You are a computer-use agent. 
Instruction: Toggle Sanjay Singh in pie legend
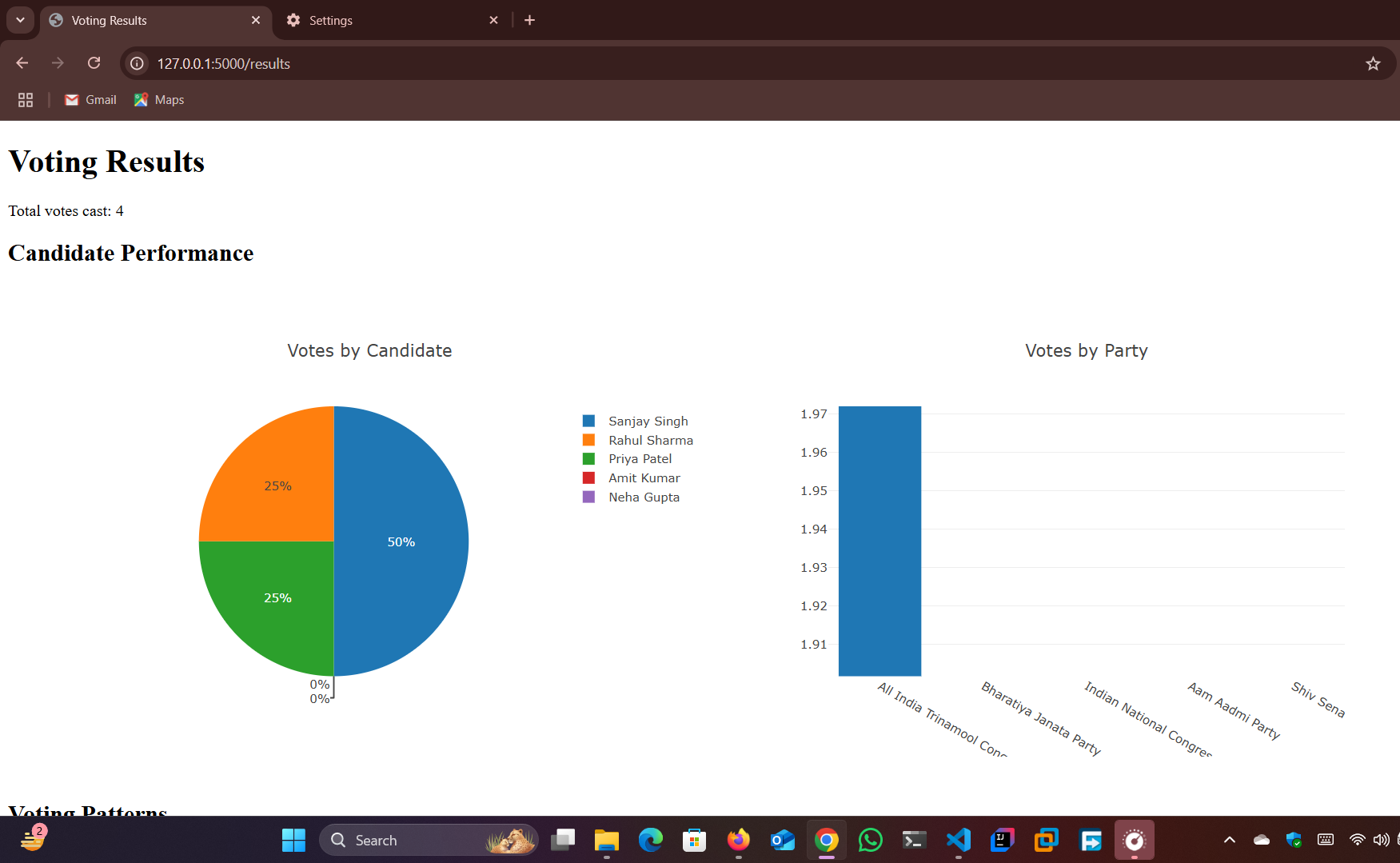[x=648, y=422]
